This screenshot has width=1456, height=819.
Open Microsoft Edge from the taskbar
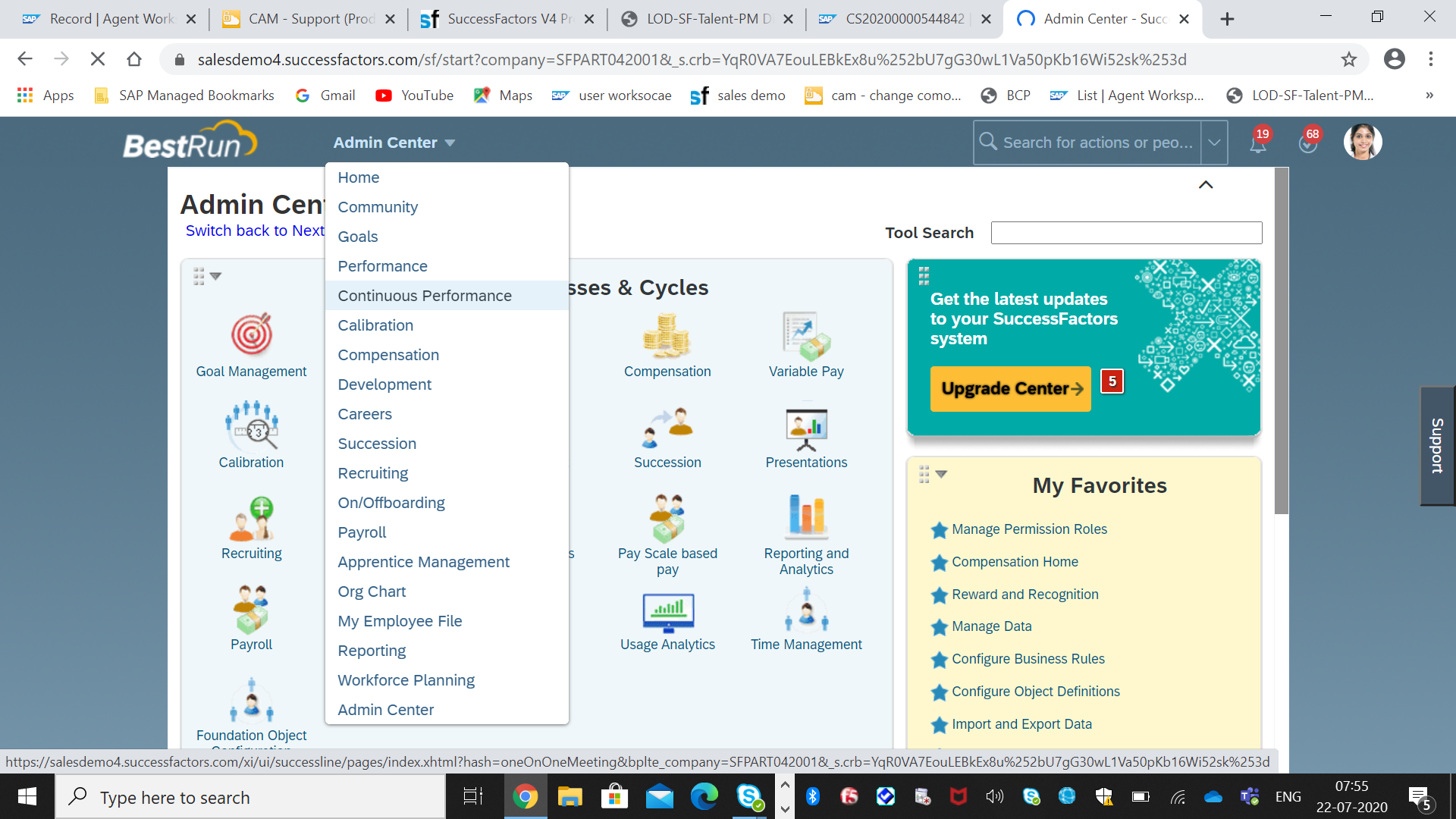704,796
